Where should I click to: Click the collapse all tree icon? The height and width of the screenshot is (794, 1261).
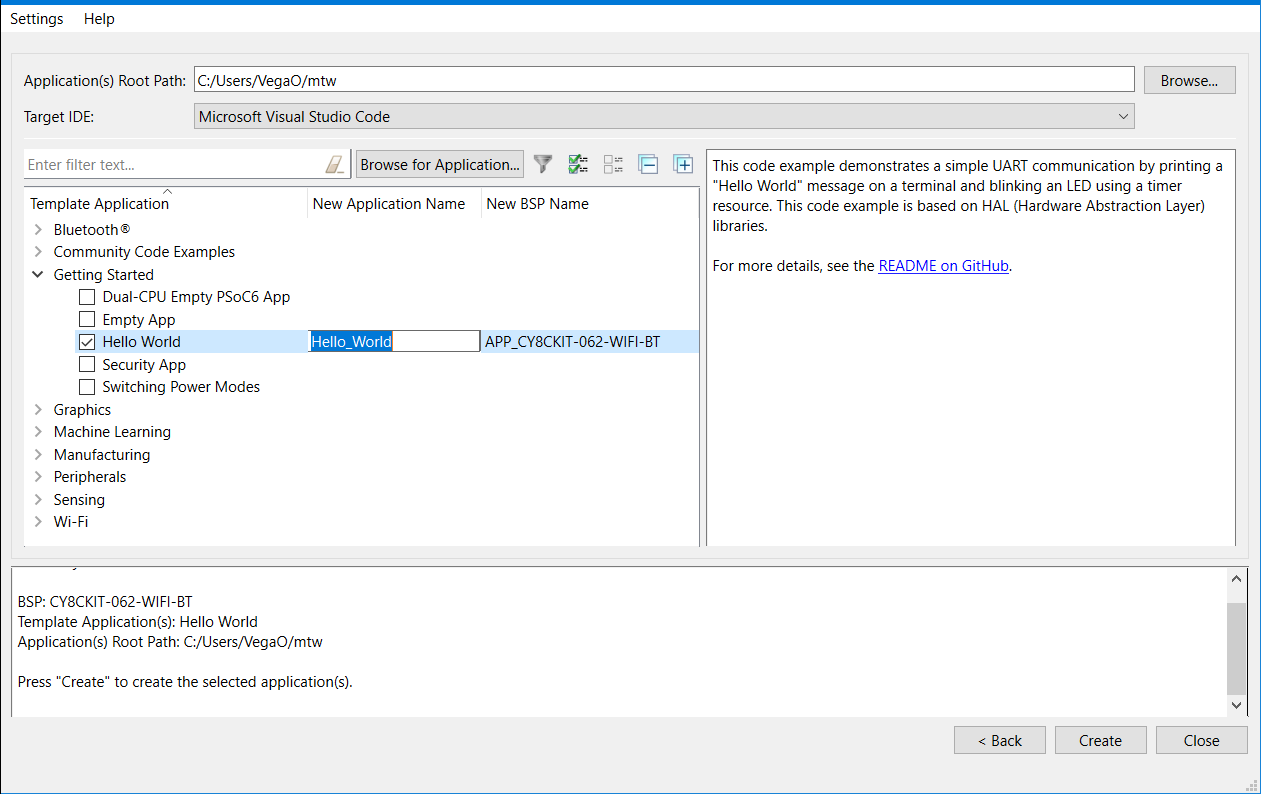(648, 164)
